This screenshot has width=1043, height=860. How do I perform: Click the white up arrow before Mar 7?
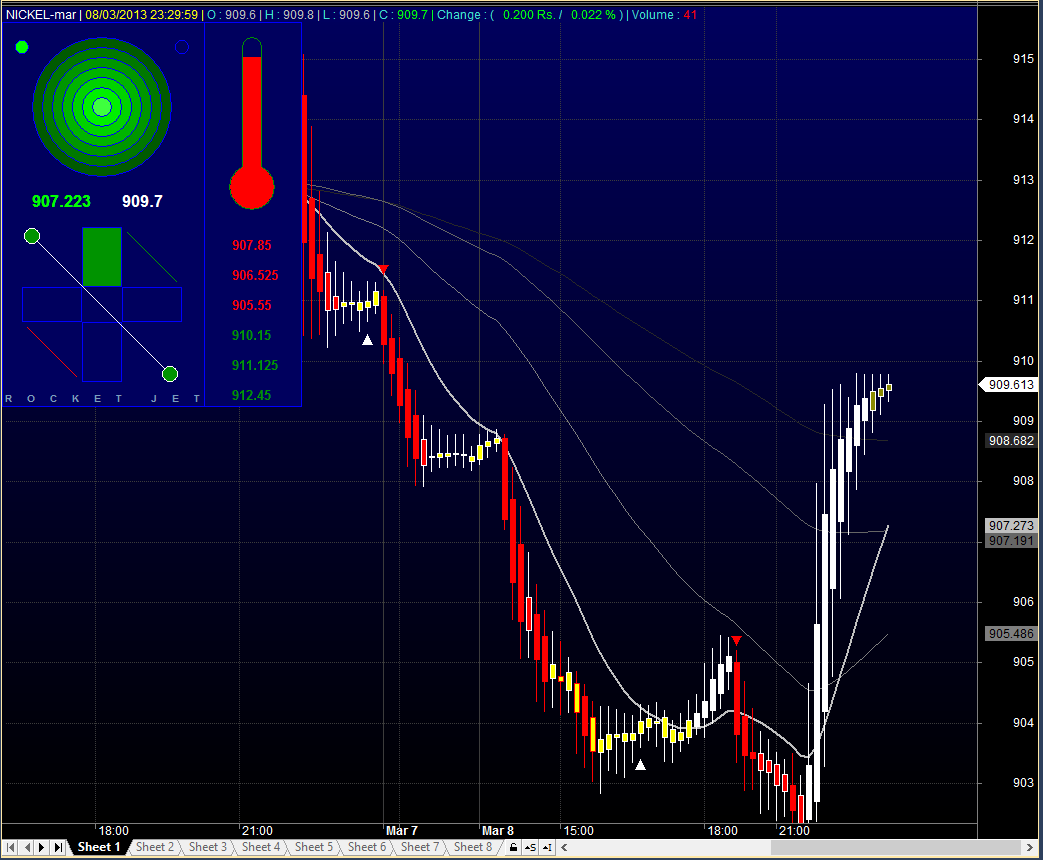(x=367, y=340)
